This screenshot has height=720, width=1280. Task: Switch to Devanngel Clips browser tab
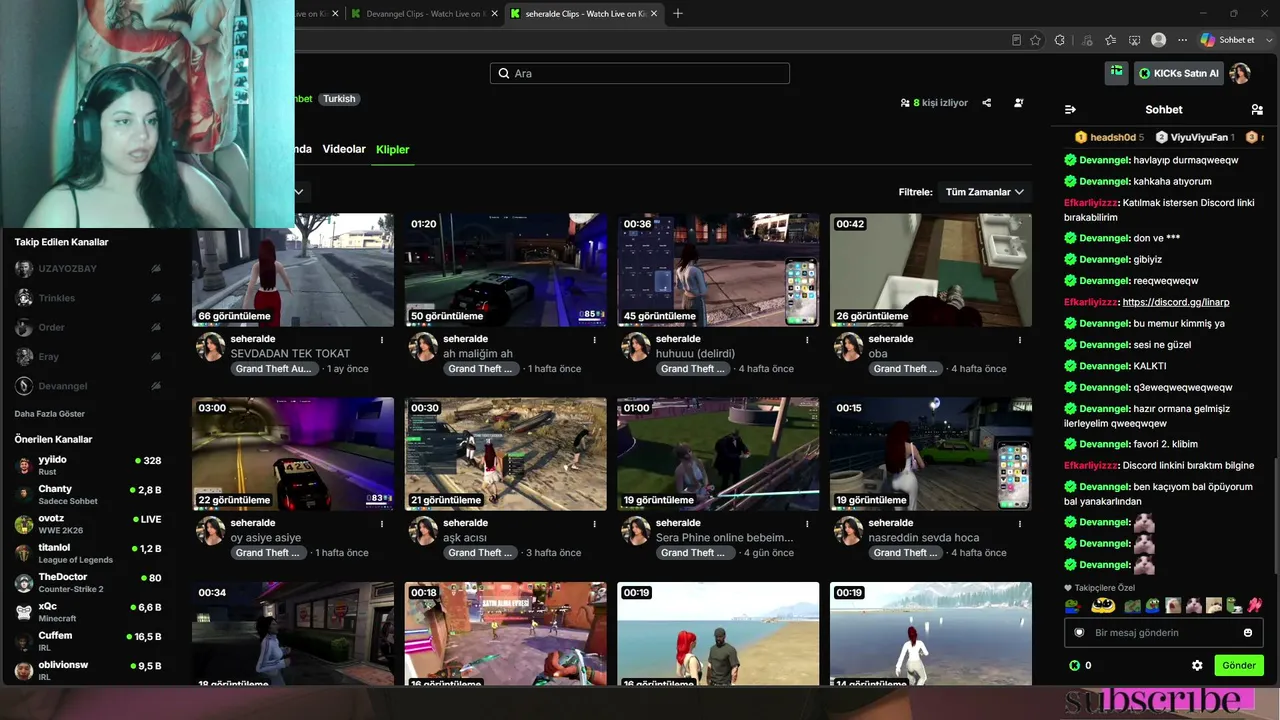coord(425,14)
